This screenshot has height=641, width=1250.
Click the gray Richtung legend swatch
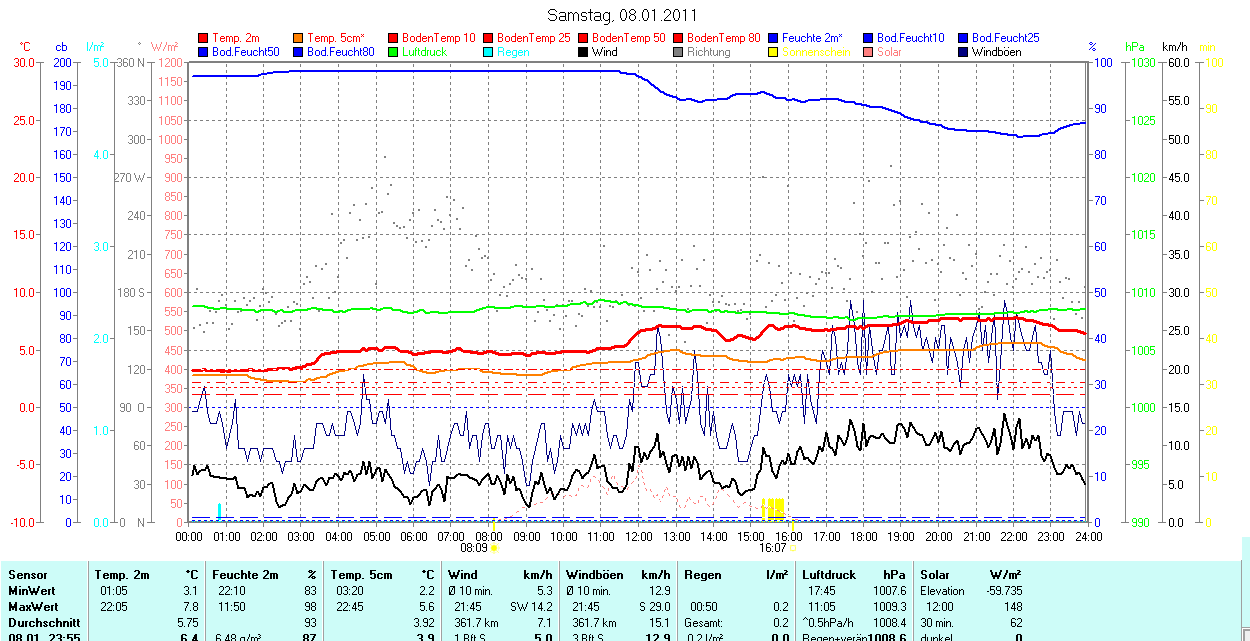(x=679, y=52)
